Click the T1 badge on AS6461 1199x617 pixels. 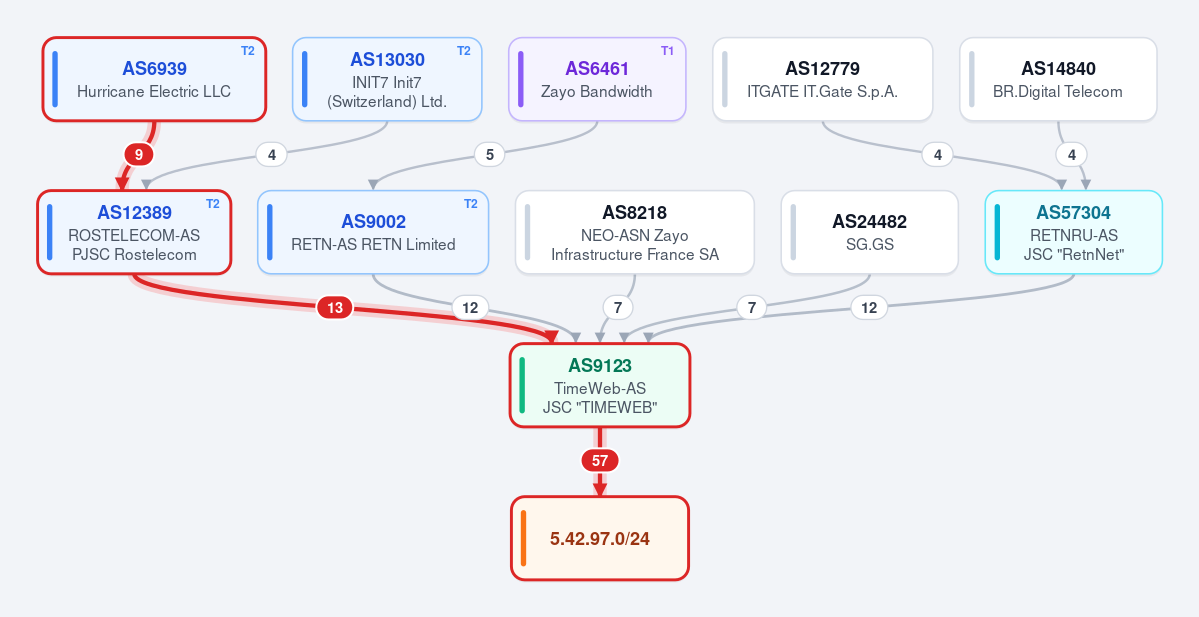tap(668, 50)
